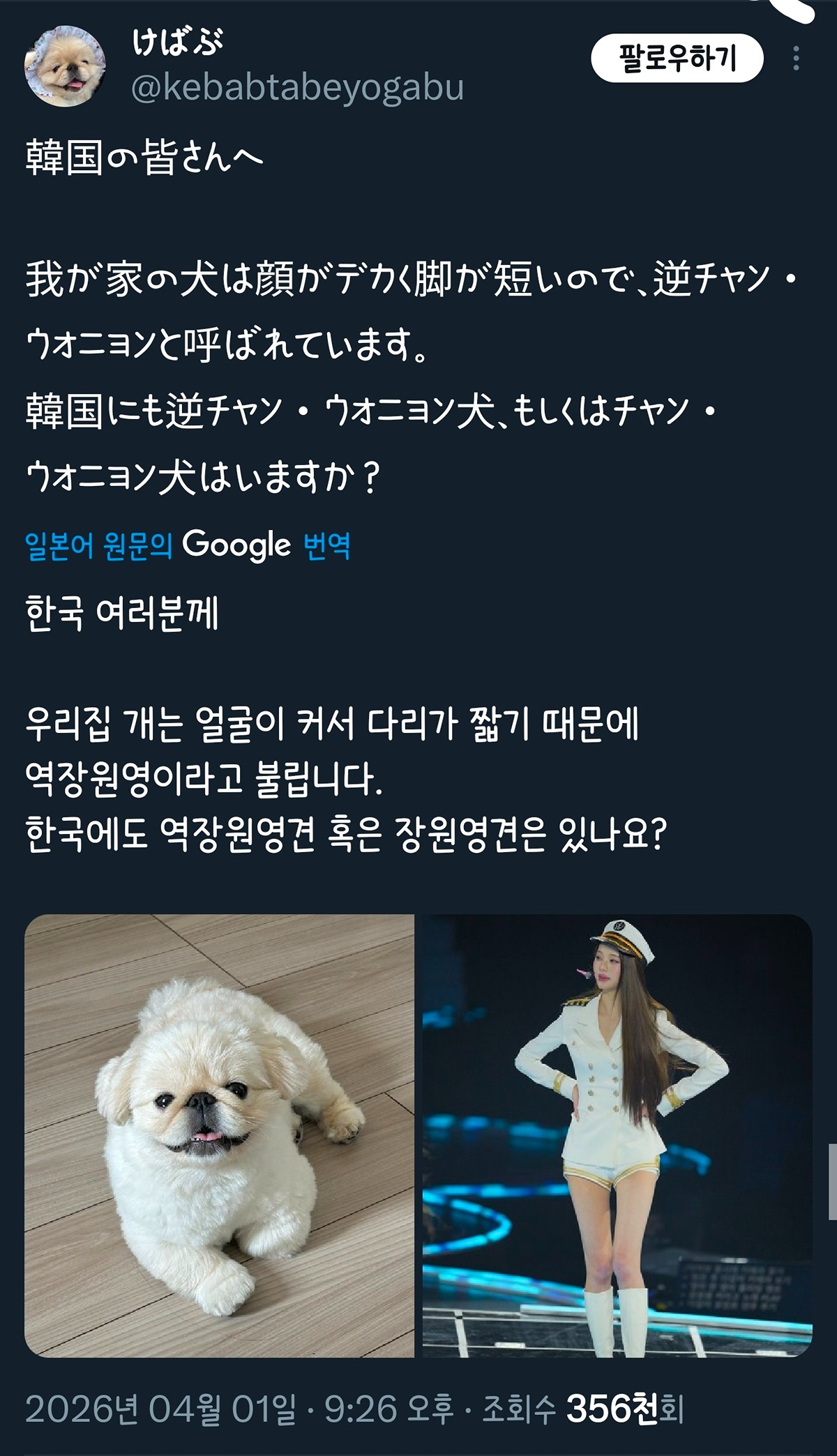Click the 번역 translation label
This screenshot has height=1456, width=837.
pyautogui.click(x=327, y=545)
